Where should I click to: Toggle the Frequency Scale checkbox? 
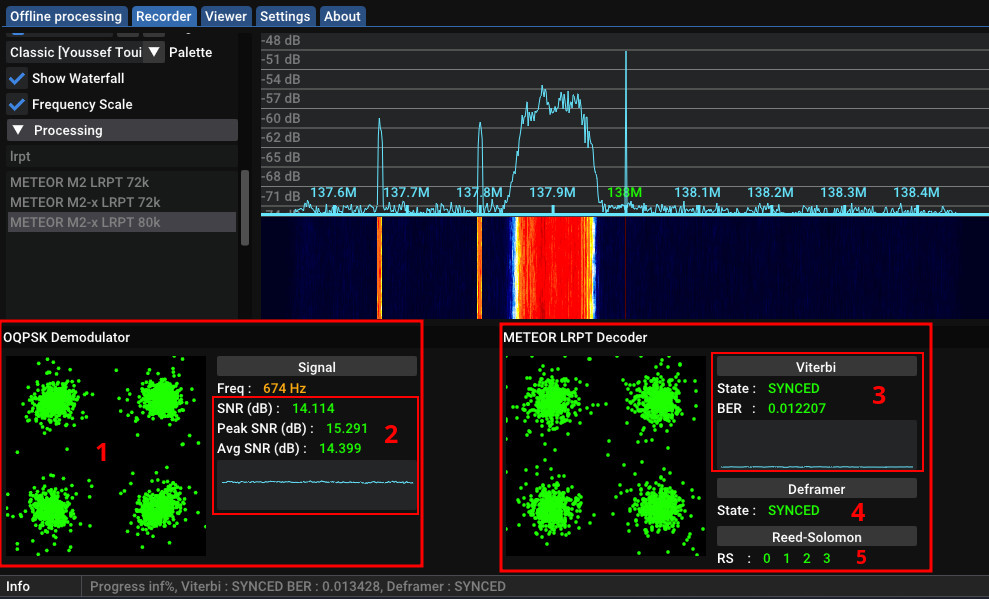click(x=16, y=104)
